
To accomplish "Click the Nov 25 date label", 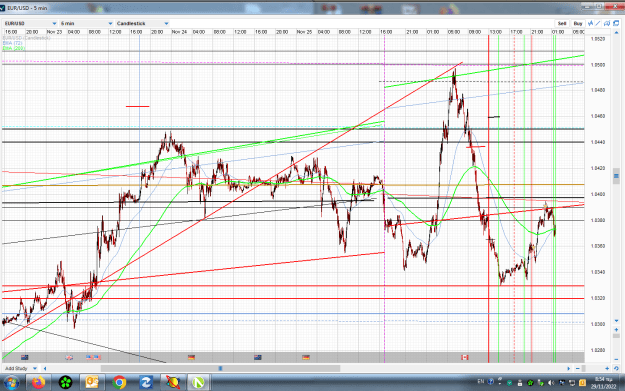I will pyautogui.click(x=304, y=32).
